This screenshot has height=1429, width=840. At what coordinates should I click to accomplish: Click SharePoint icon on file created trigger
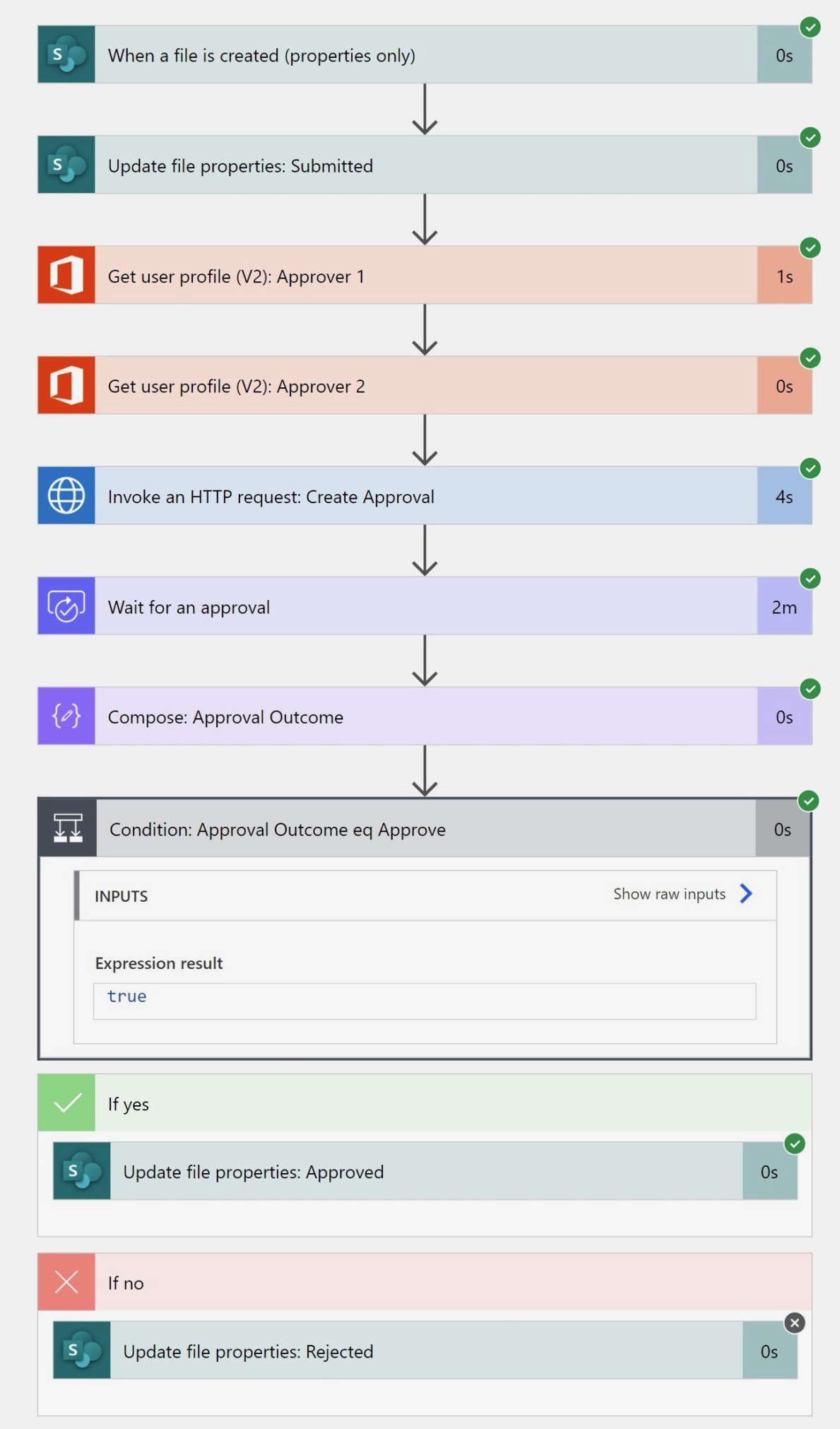[x=66, y=54]
